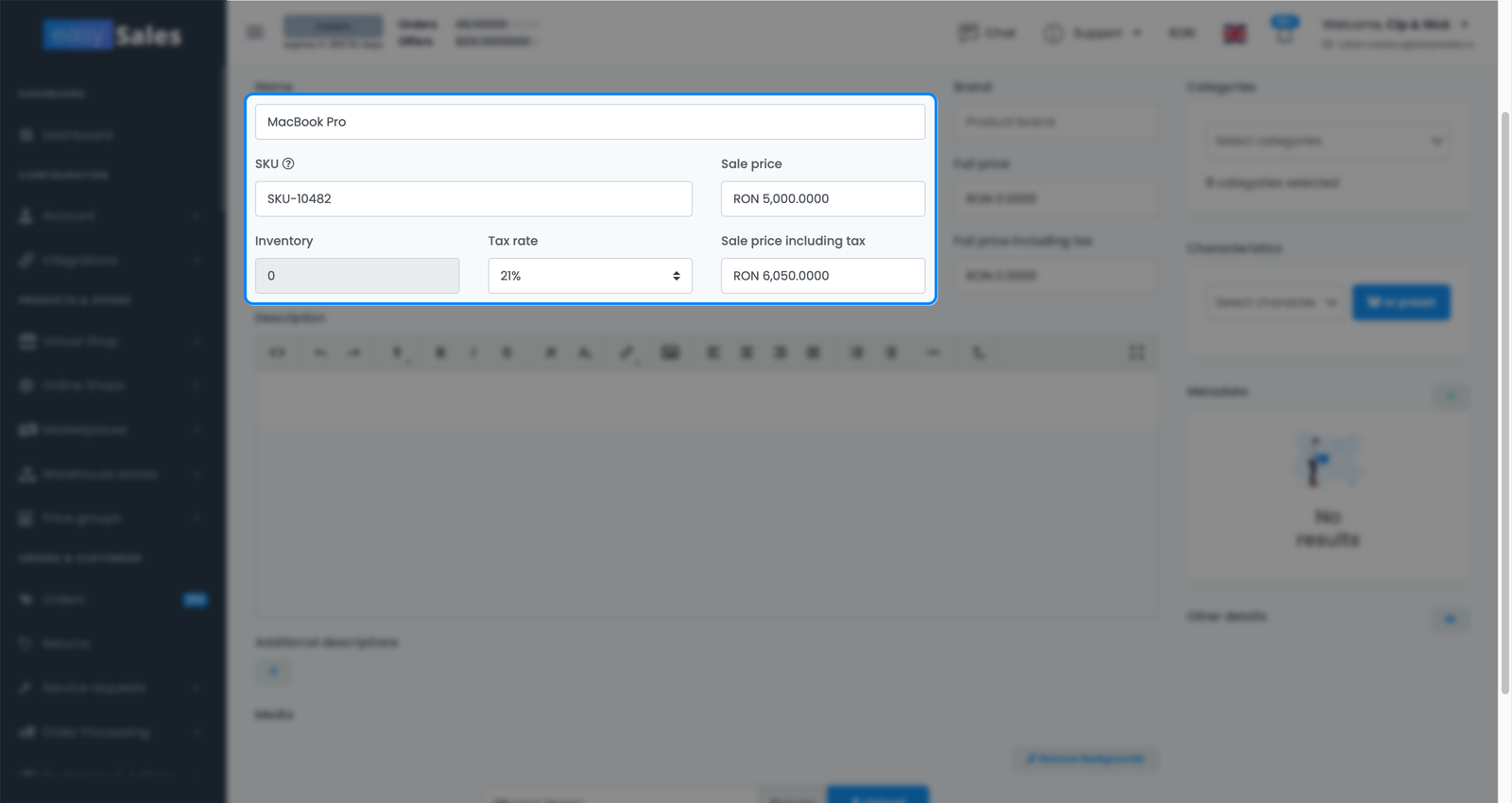Click the blue button beside Select characteristic
The height and width of the screenshot is (803, 1512).
point(1400,302)
